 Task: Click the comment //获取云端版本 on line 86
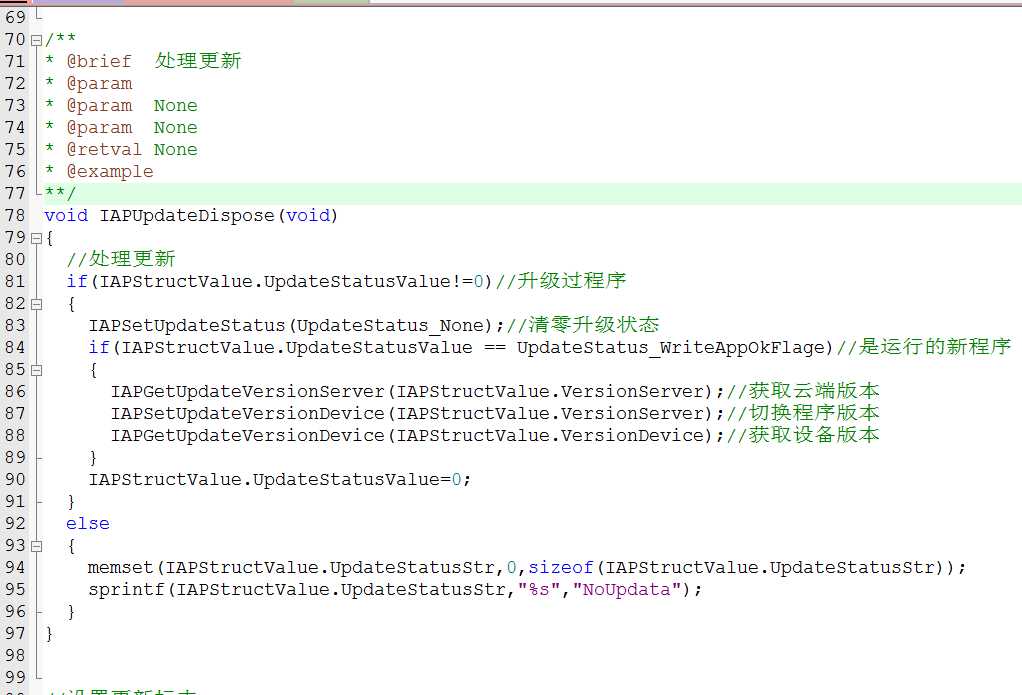pyautogui.click(x=804, y=391)
